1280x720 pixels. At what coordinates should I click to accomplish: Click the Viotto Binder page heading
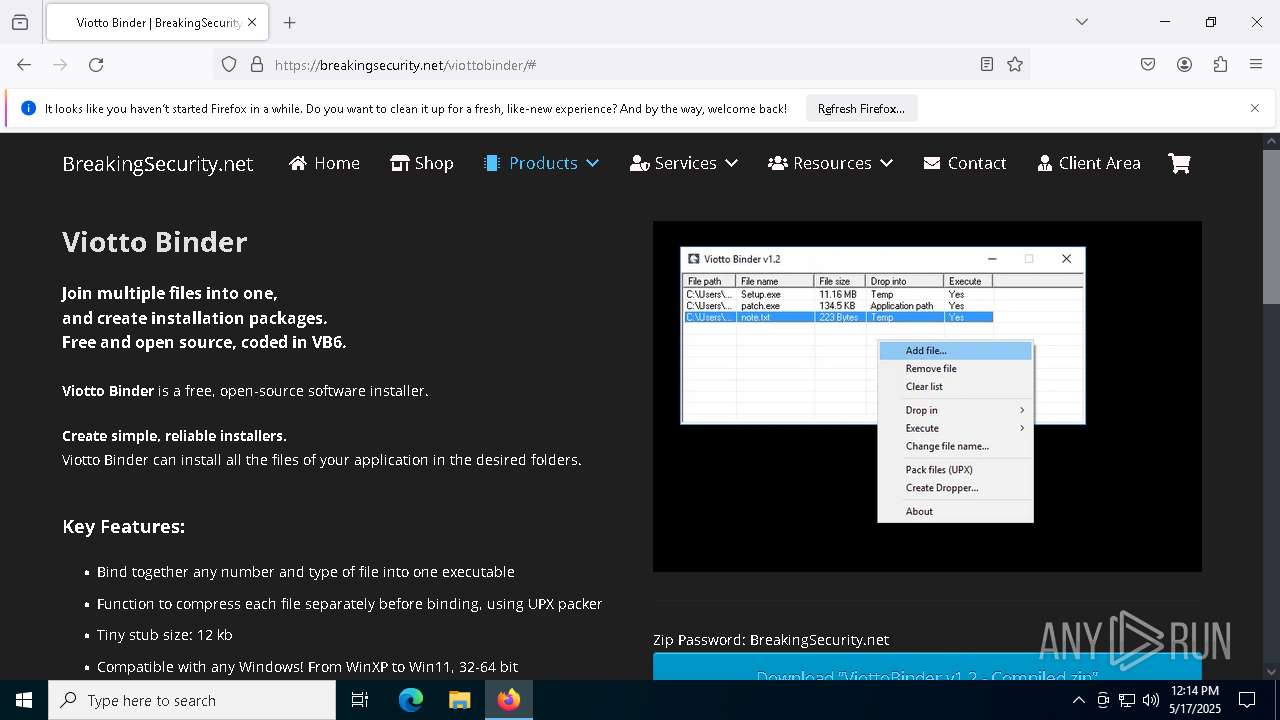[155, 242]
